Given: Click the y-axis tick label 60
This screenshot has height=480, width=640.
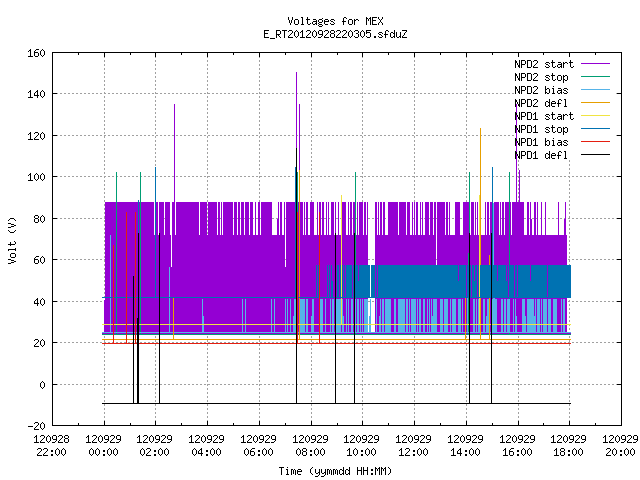Looking at the screenshot, I should point(39,260).
